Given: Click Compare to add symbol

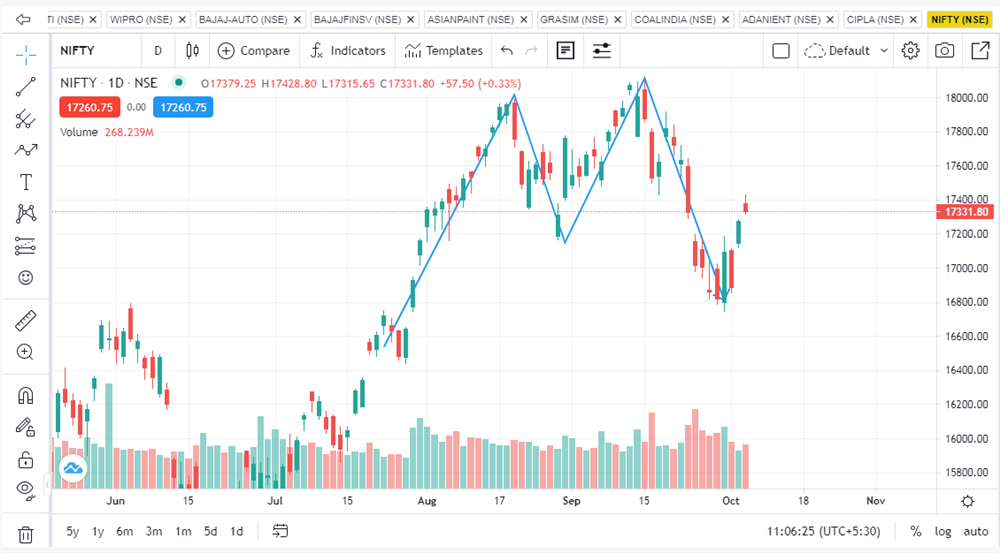Looking at the screenshot, I should (x=254, y=50).
